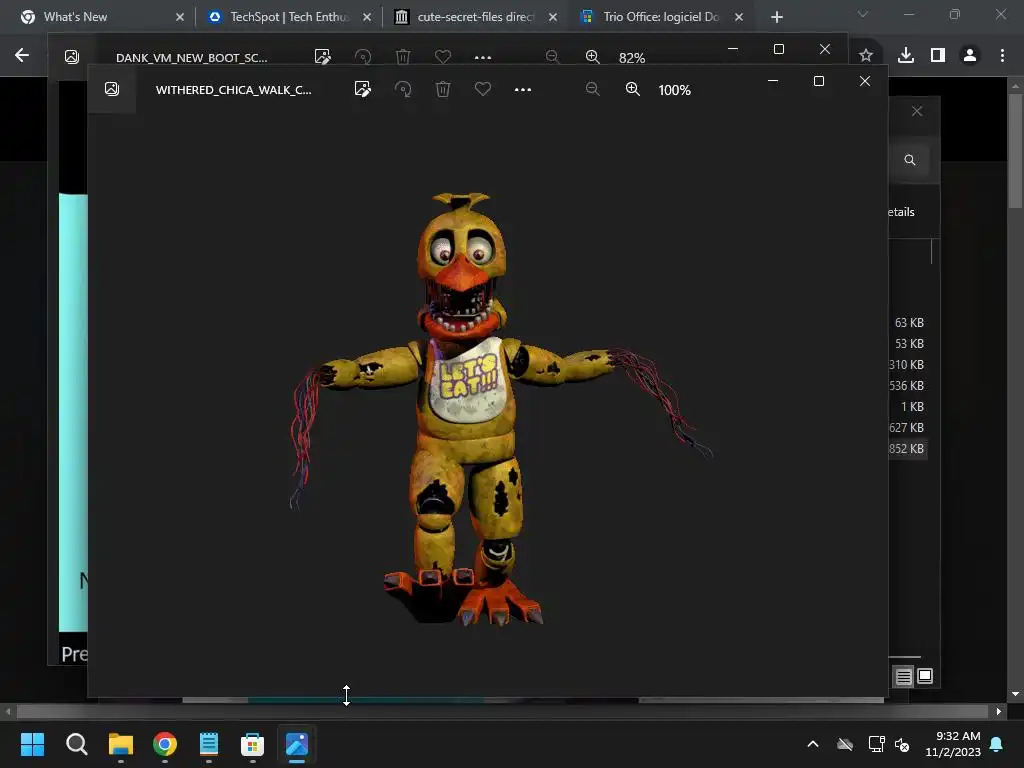Open Chrome downloads icon
1024x768 pixels.
pos(906,55)
